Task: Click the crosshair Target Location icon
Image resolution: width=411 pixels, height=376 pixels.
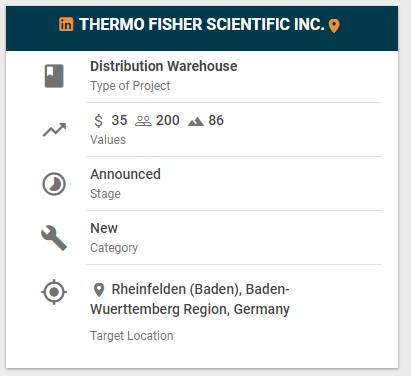Action: tap(54, 292)
